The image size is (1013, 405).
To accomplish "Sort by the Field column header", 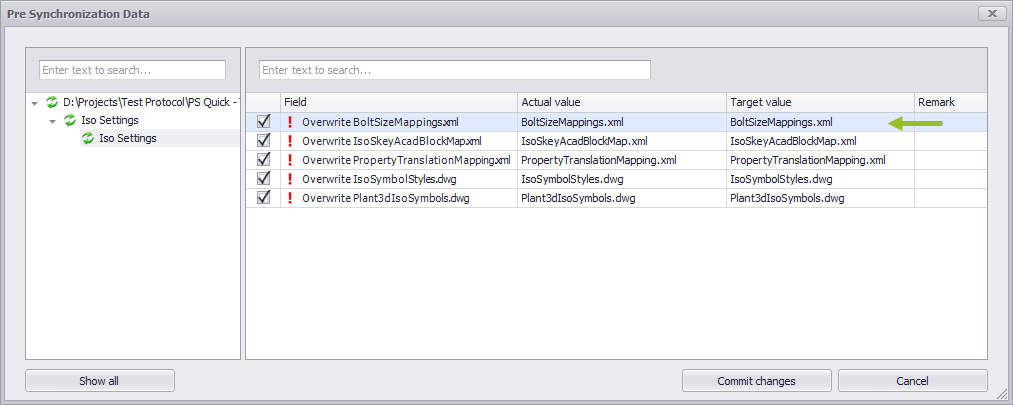I will click(399, 102).
